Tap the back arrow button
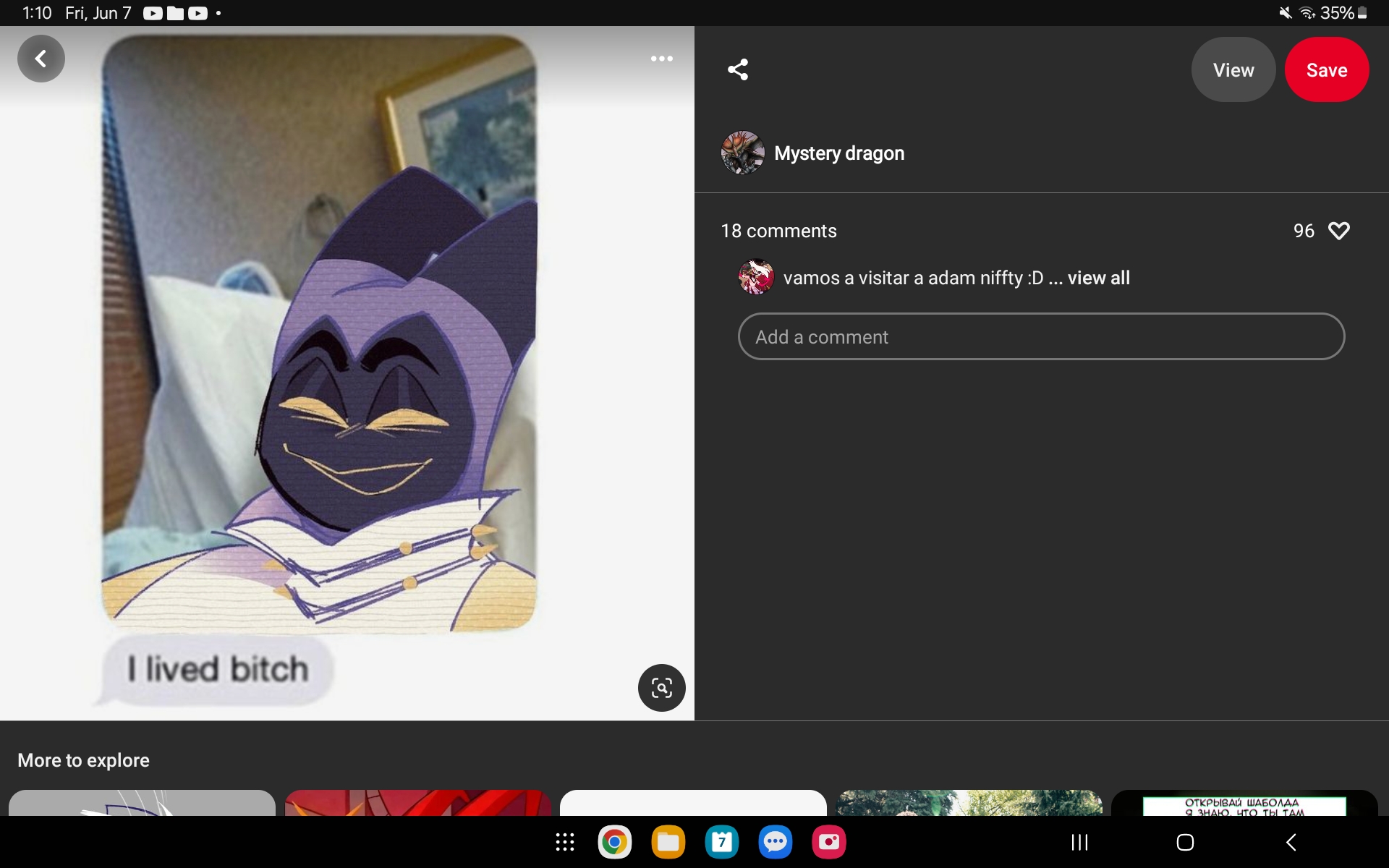The width and height of the screenshot is (1389, 868). click(41, 59)
